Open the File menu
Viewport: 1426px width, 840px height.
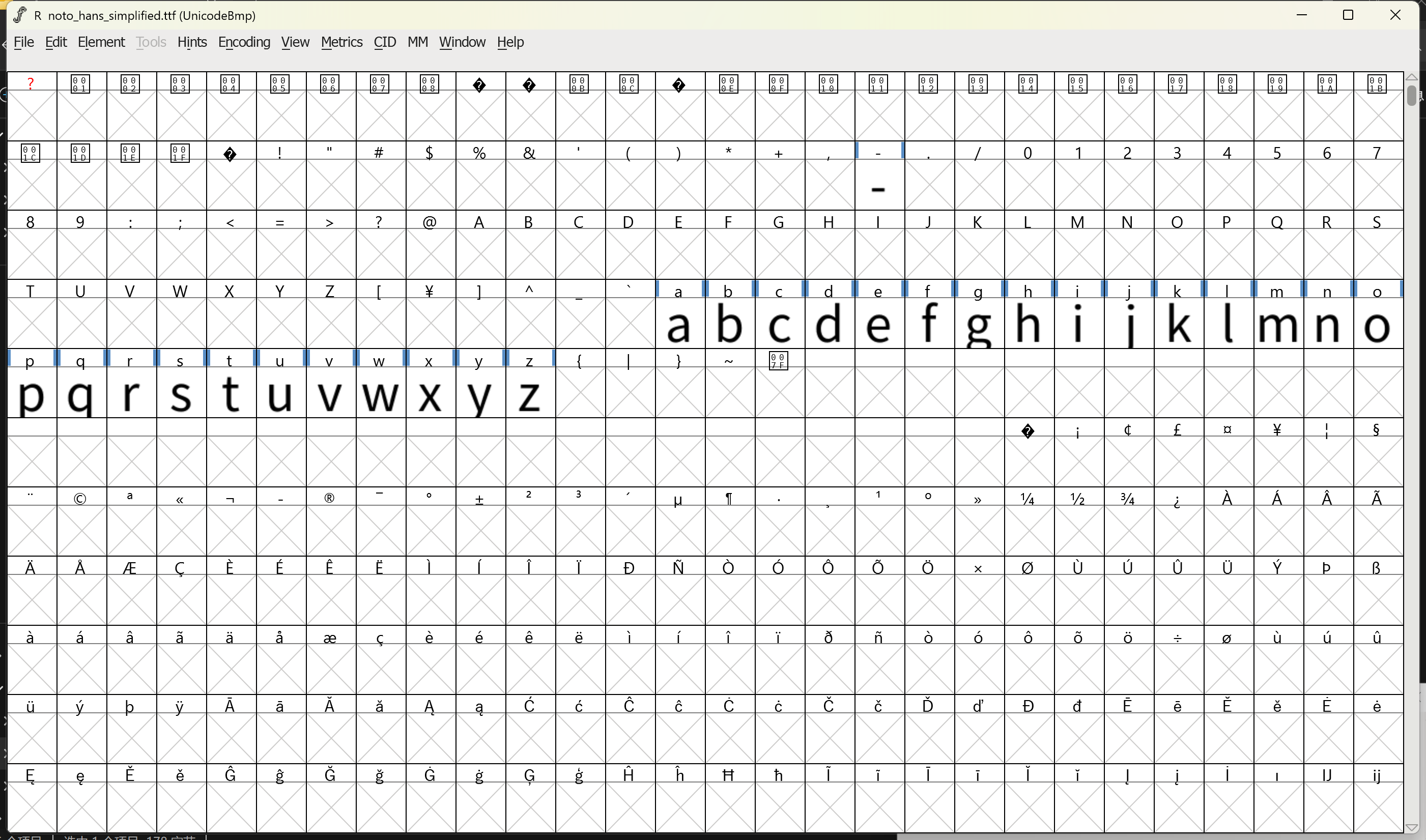[24, 42]
